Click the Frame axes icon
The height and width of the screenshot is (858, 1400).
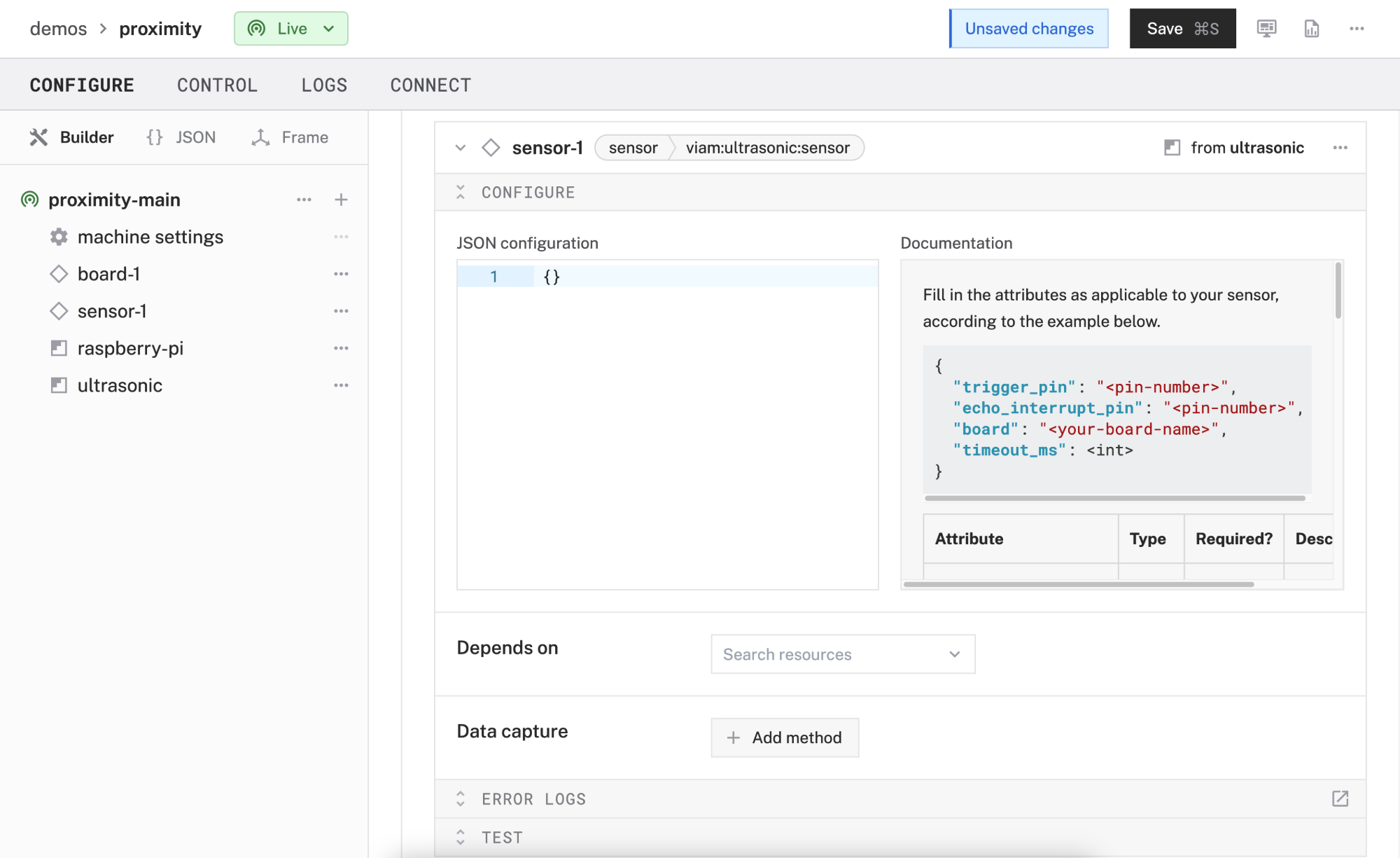(260, 137)
